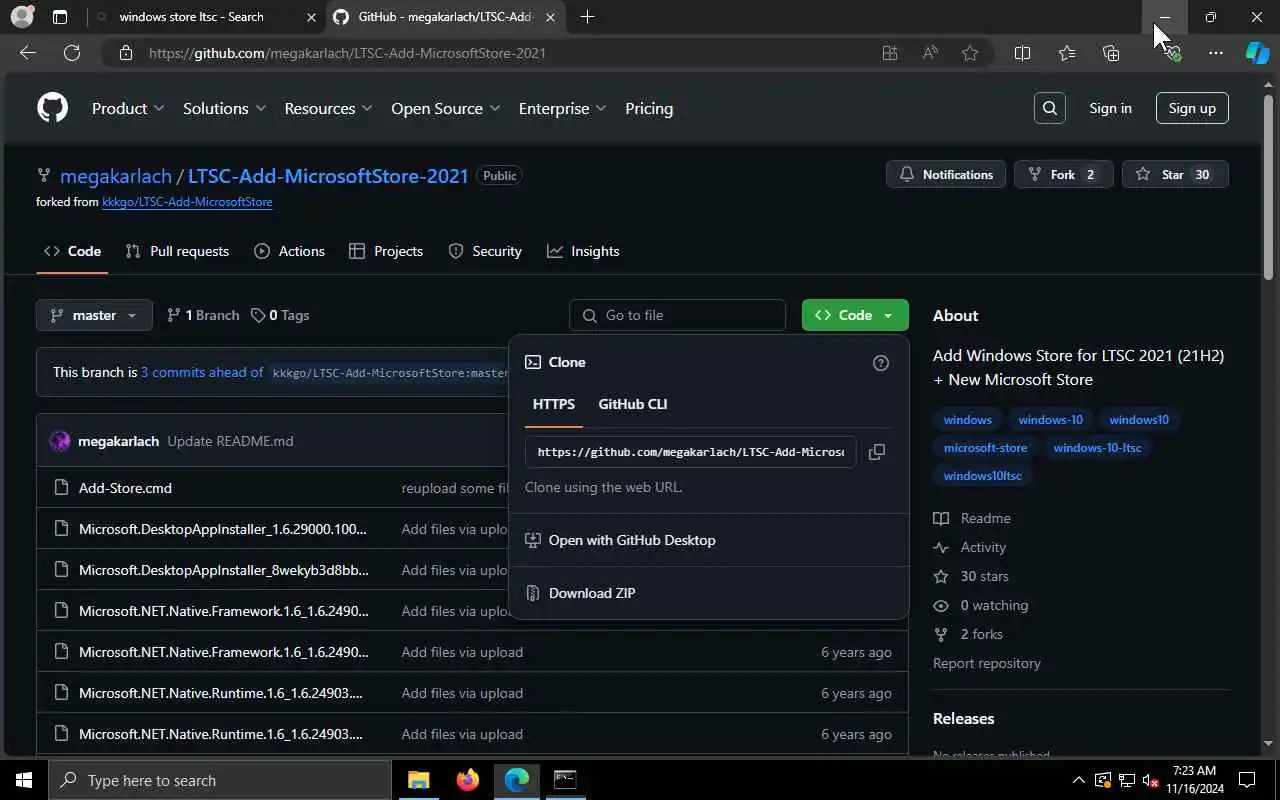The image size is (1280, 800).
Task: Click Report repository link
Action: (x=987, y=663)
